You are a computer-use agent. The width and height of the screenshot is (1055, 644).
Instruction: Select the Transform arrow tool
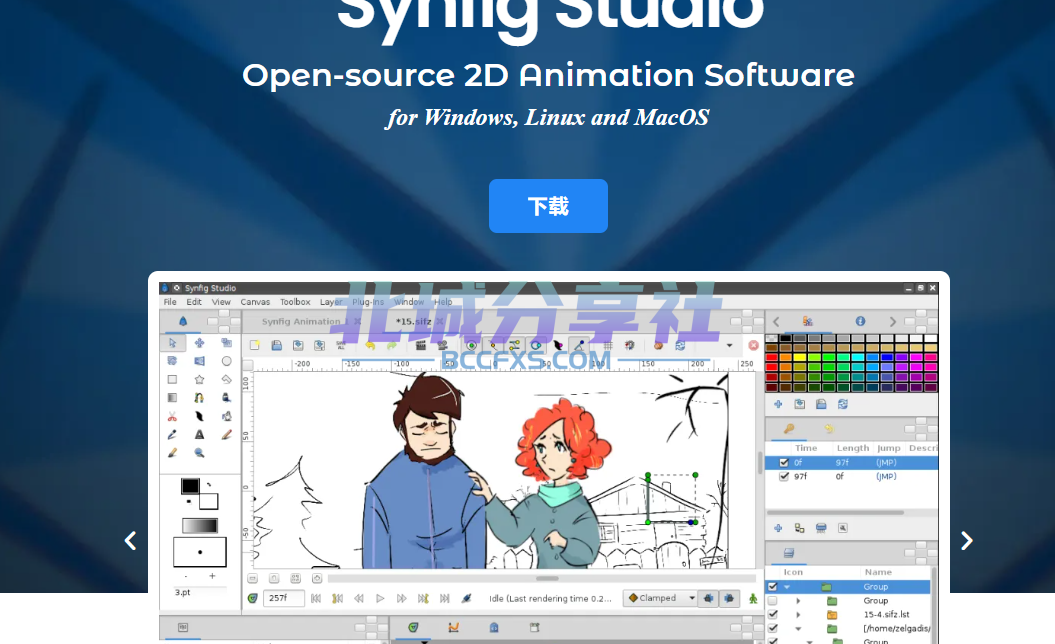coord(172,343)
